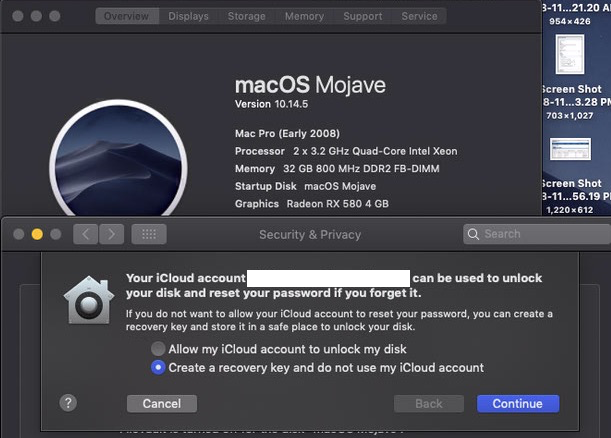
Task: Click the Memory 32 GB line
Action: click(x=337, y=169)
